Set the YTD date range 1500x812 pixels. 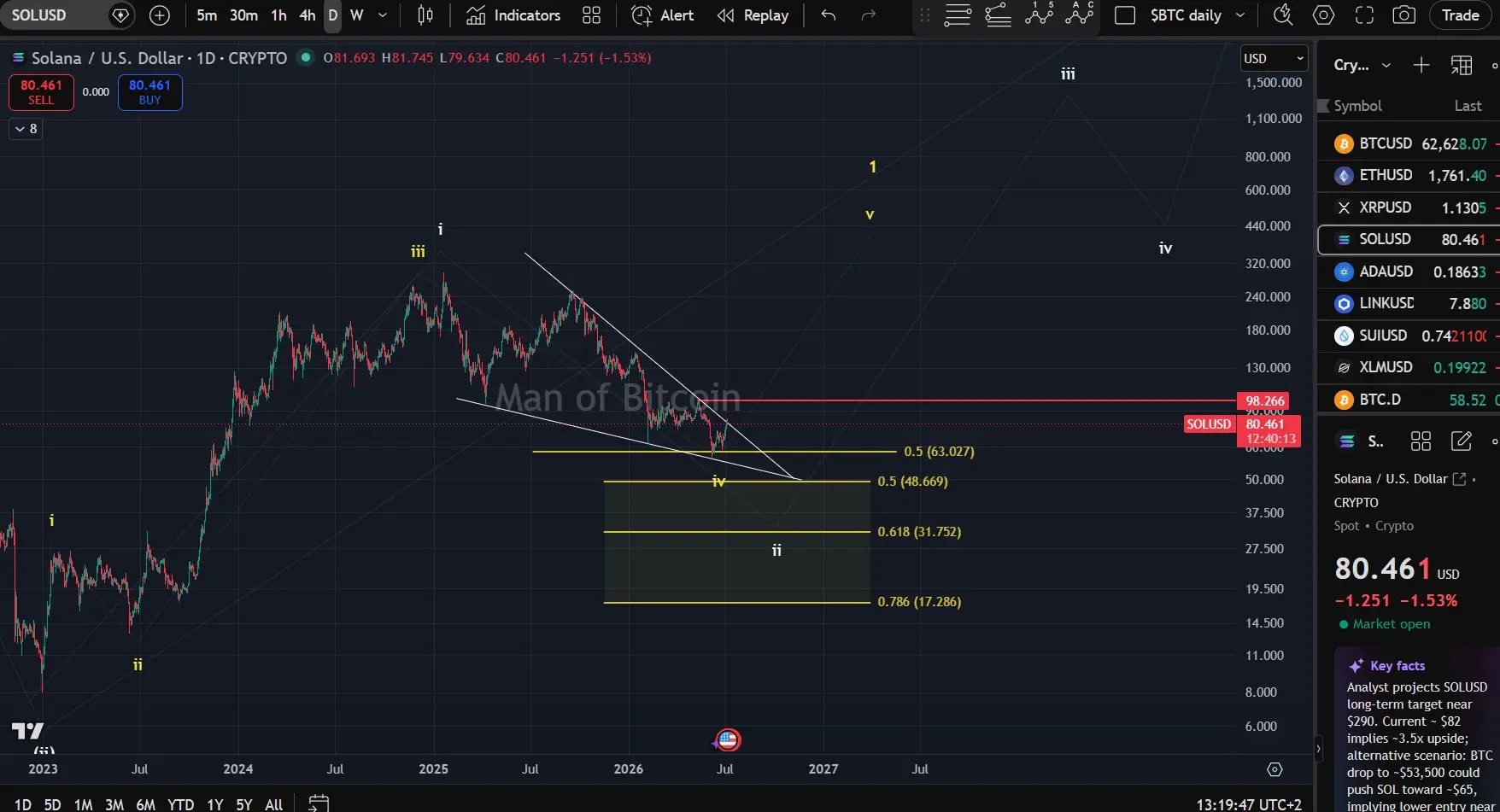[180, 804]
